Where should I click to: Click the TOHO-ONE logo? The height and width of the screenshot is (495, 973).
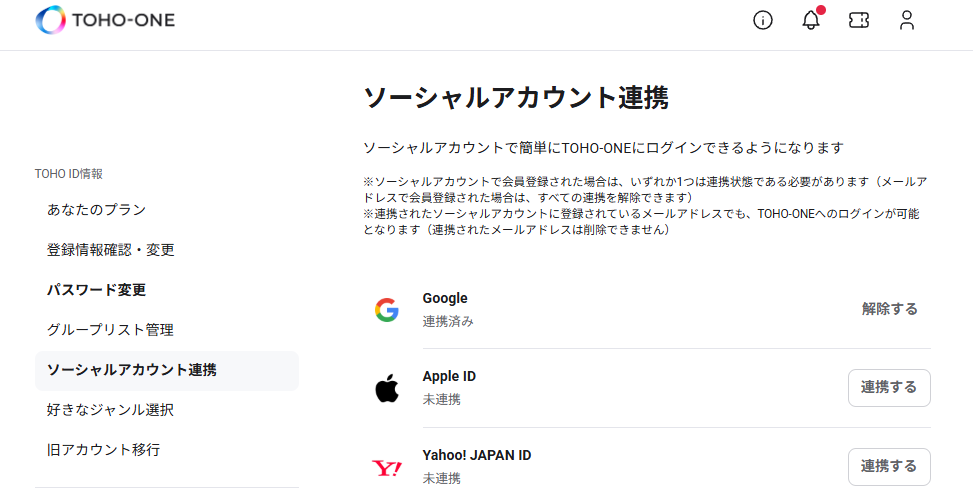(105, 20)
